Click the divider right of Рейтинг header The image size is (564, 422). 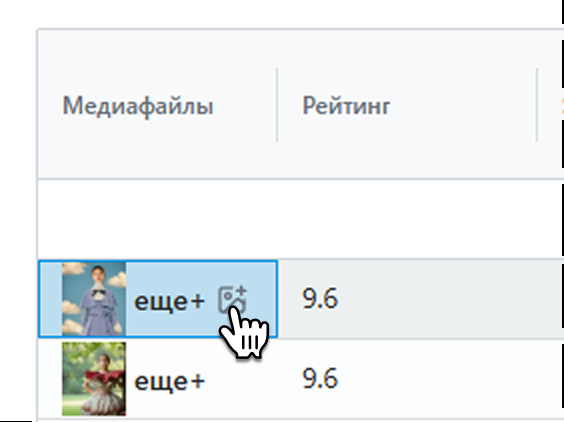pyautogui.click(x=537, y=105)
